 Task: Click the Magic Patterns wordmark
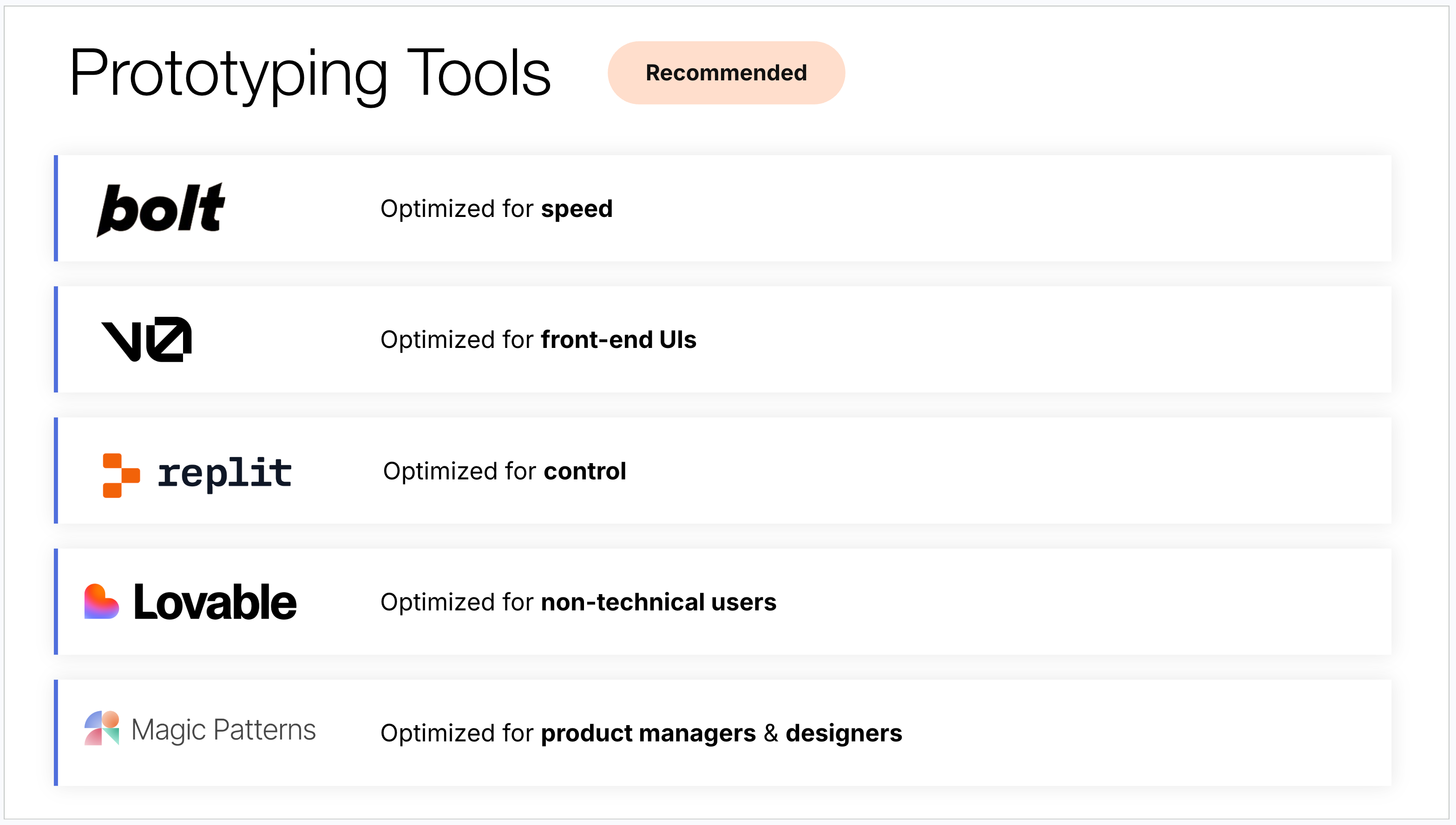point(223,730)
